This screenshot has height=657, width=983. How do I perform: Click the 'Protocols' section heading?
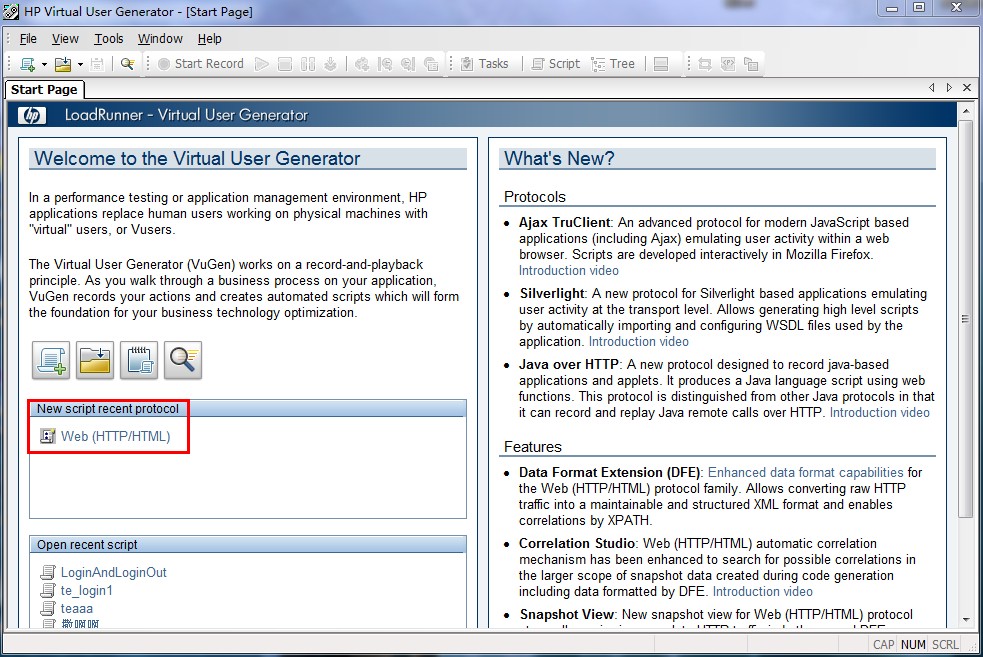click(535, 197)
